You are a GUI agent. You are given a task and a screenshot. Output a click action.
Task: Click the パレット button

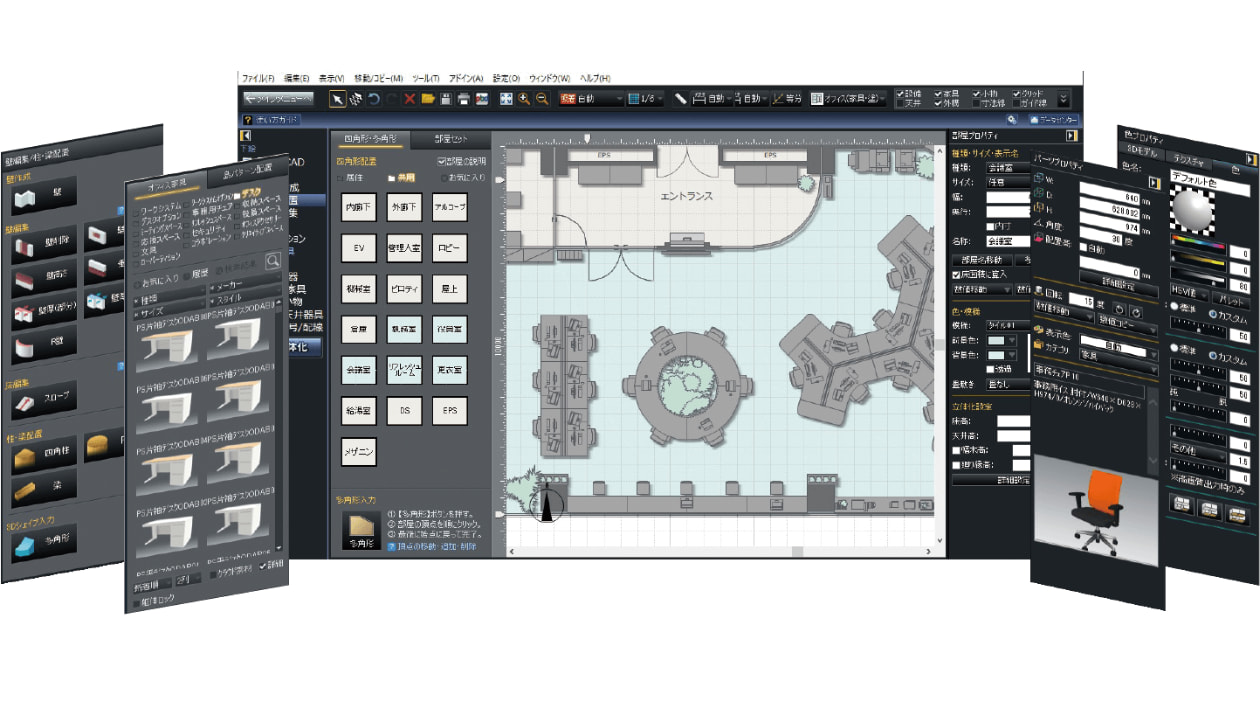(x=1232, y=300)
